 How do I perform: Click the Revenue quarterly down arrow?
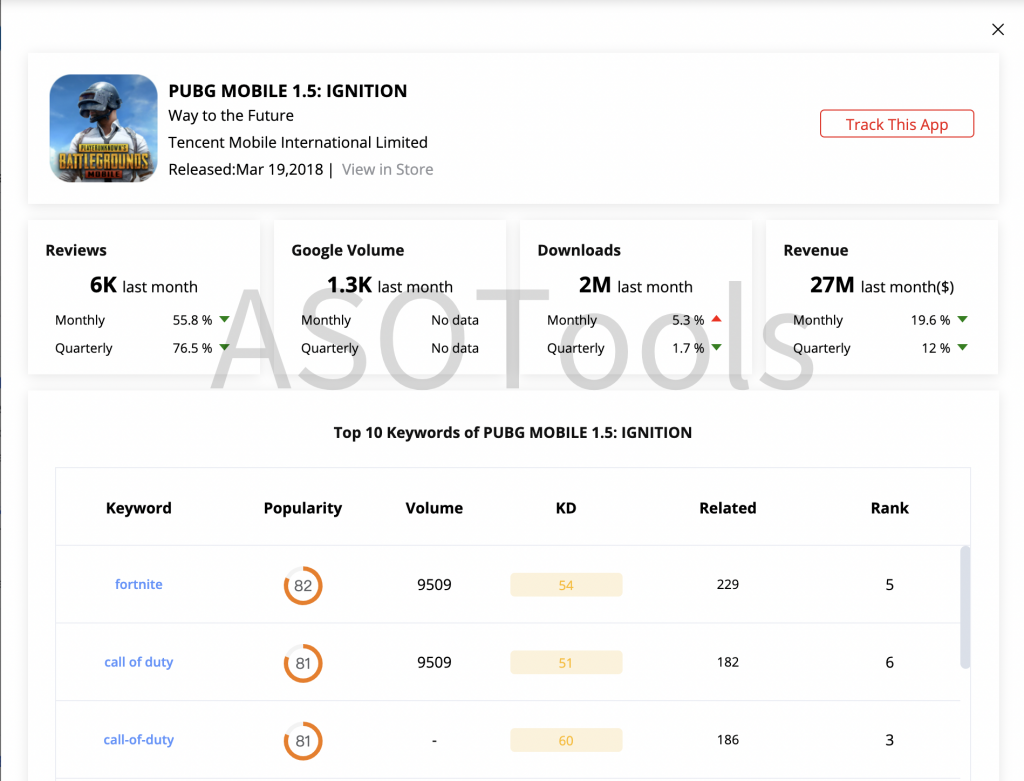[963, 347]
